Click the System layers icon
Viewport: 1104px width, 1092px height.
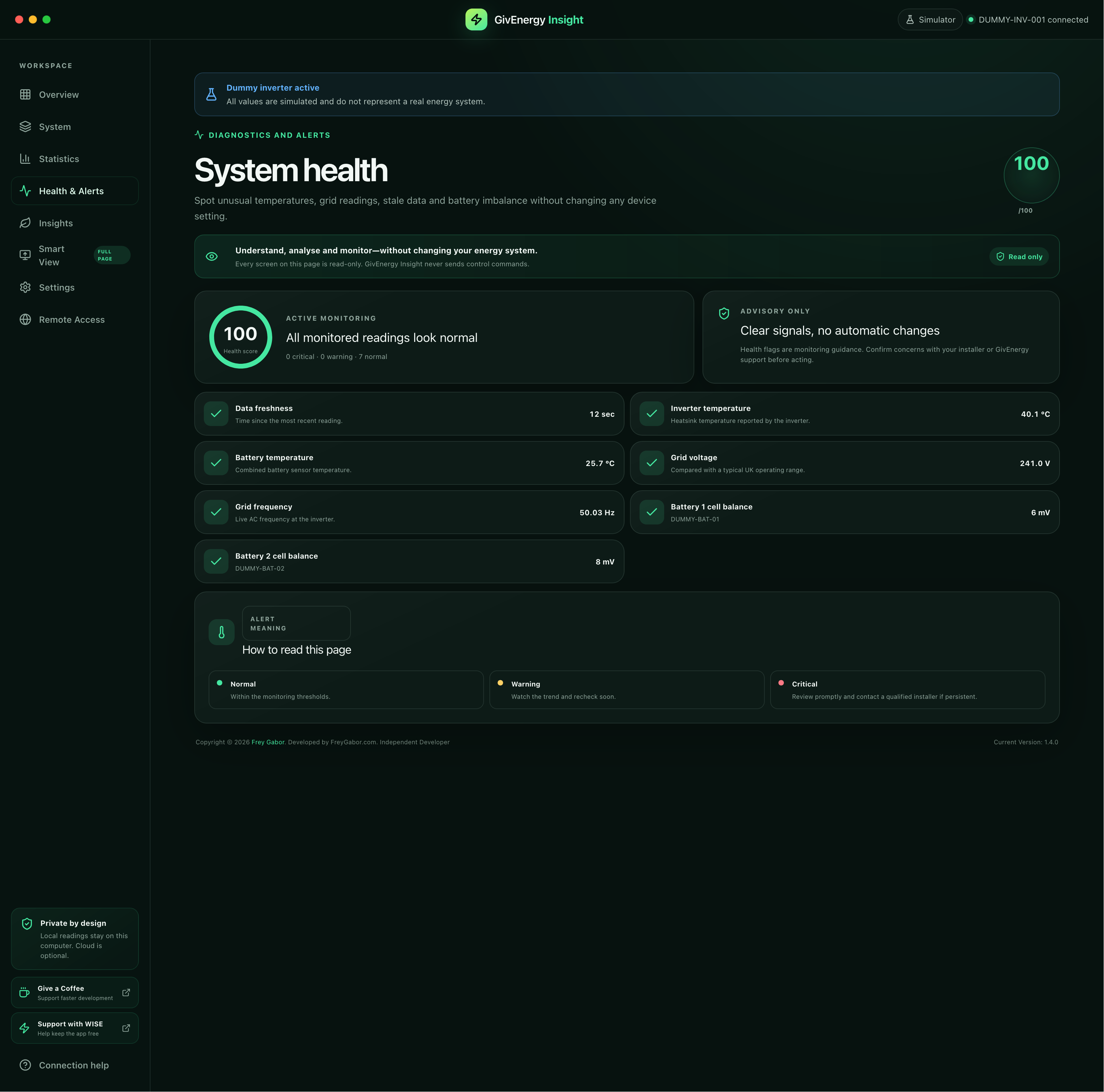tap(25, 126)
